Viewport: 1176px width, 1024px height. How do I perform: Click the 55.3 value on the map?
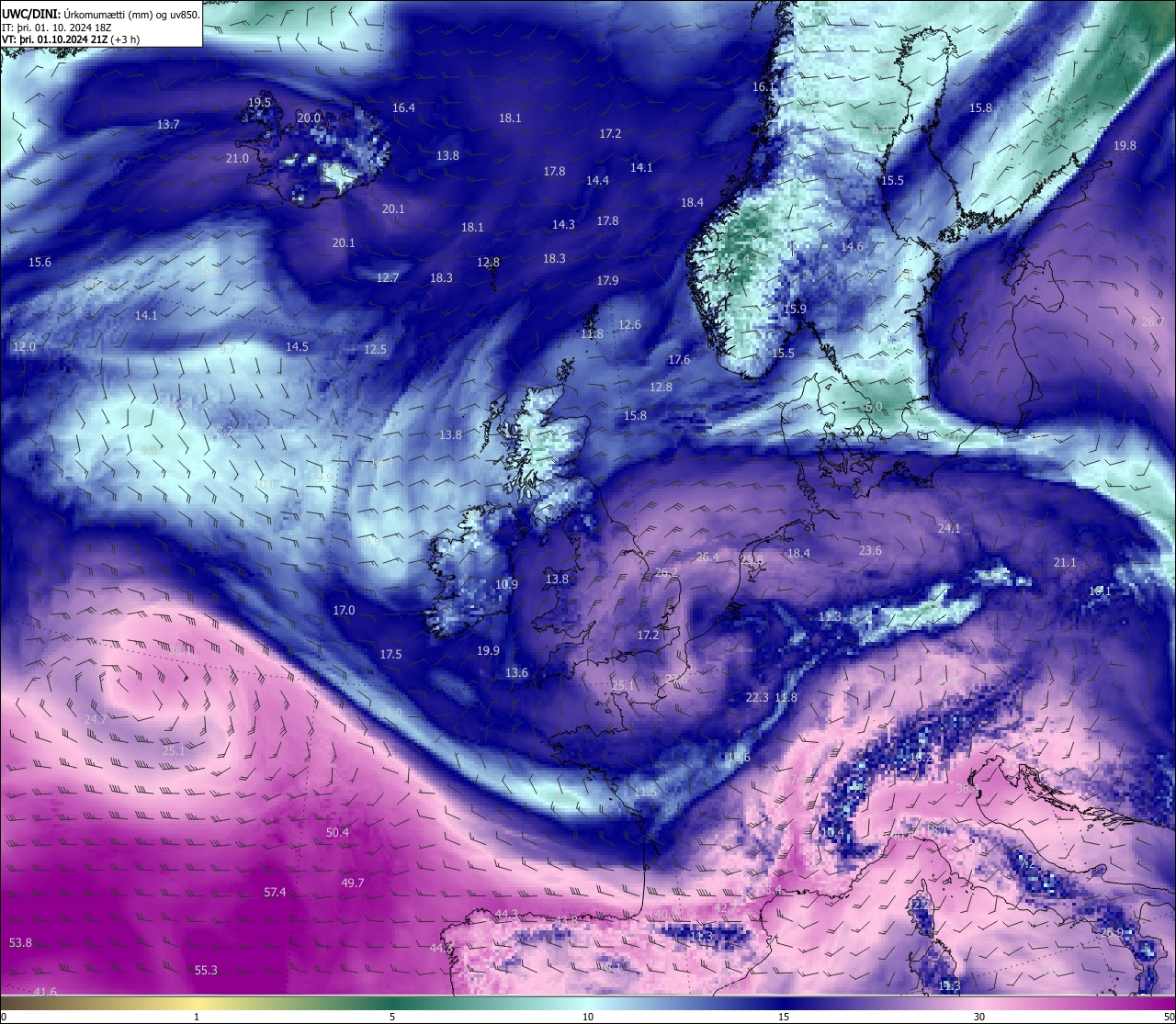(x=206, y=970)
